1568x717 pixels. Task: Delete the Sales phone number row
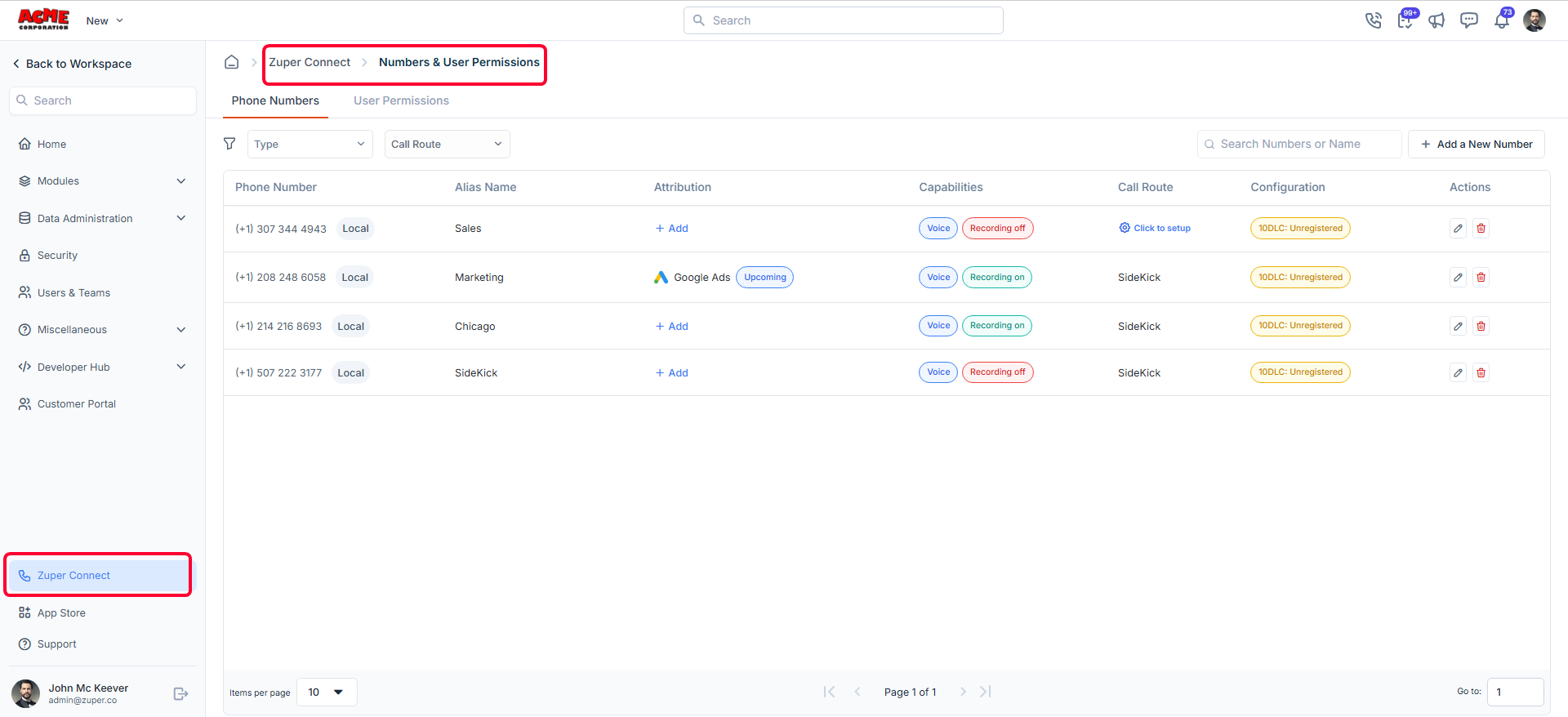[1481, 229]
